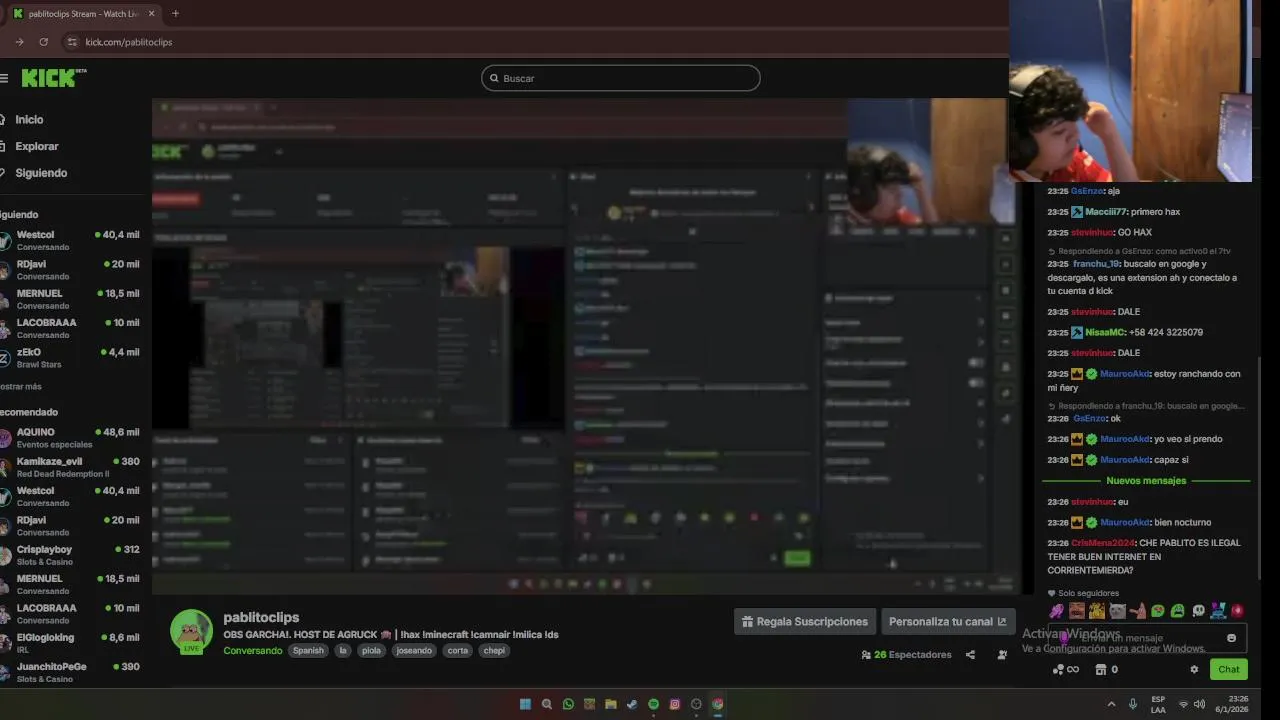Open File Explorer from the taskbar

pos(611,704)
